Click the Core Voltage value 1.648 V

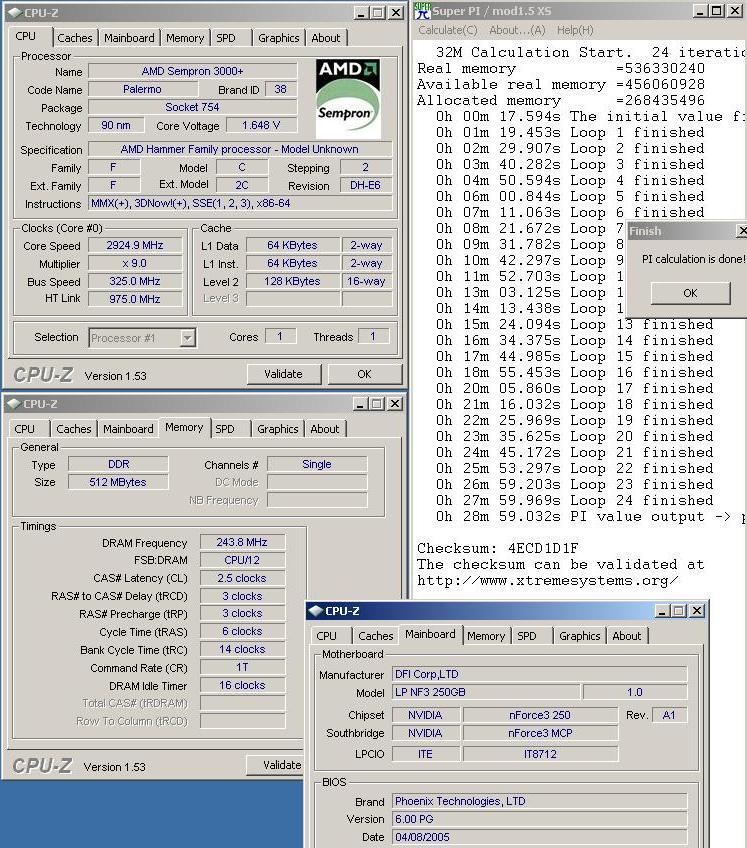pos(261,125)
